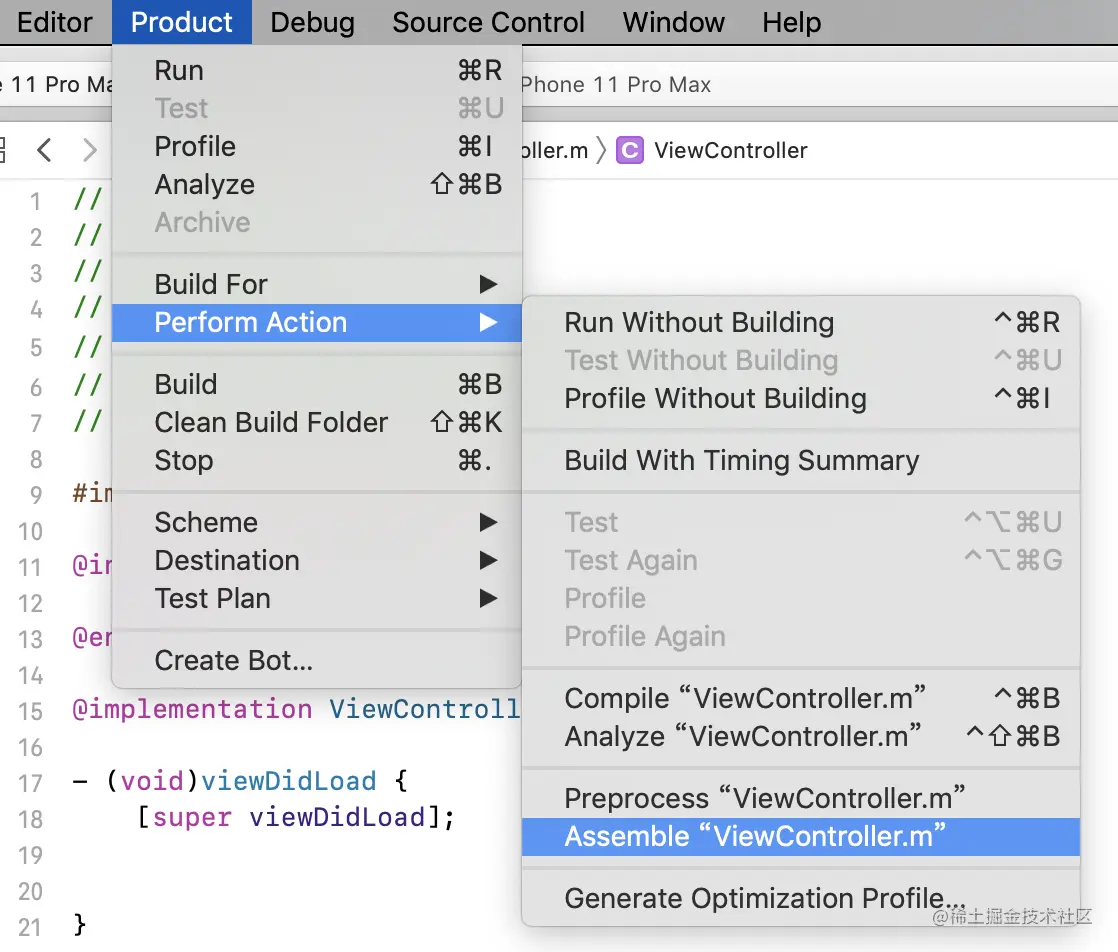
Task: Choose Preprocess "ViewController.m"
Action: coord(765,798)
